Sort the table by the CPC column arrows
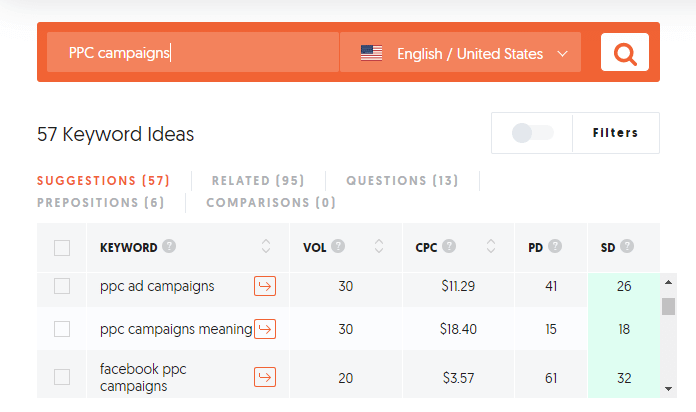The width and height of the screenshot is (696, 412). click(490, 246)
